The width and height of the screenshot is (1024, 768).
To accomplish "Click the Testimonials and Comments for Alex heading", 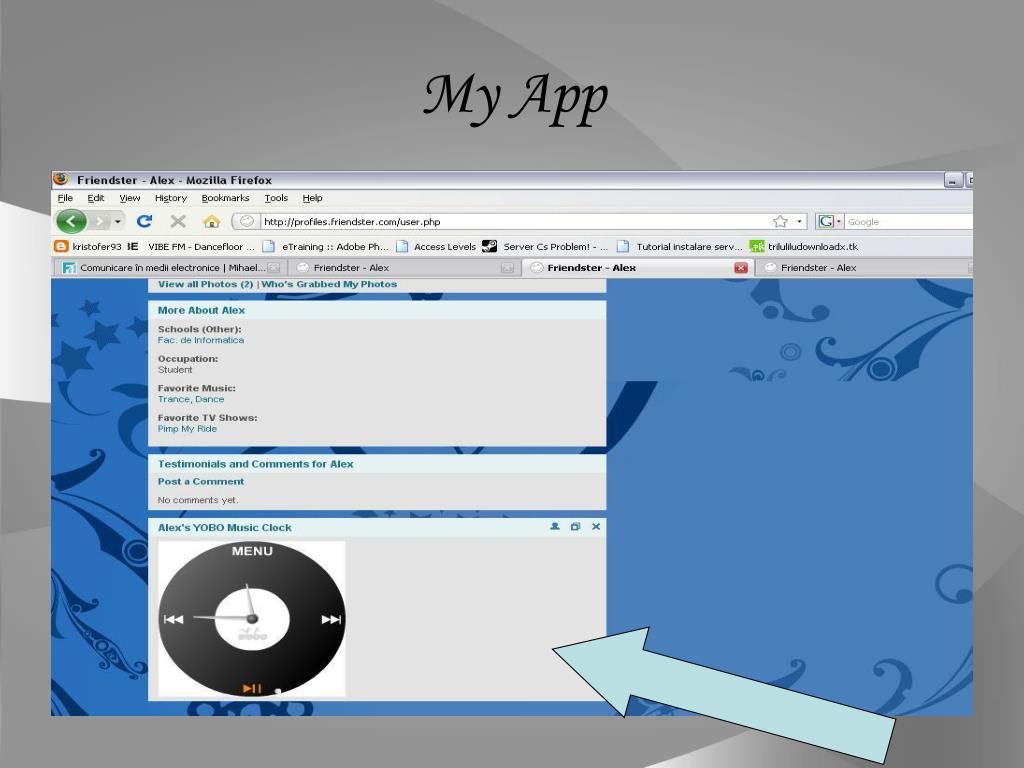I will tap(255, 464).
